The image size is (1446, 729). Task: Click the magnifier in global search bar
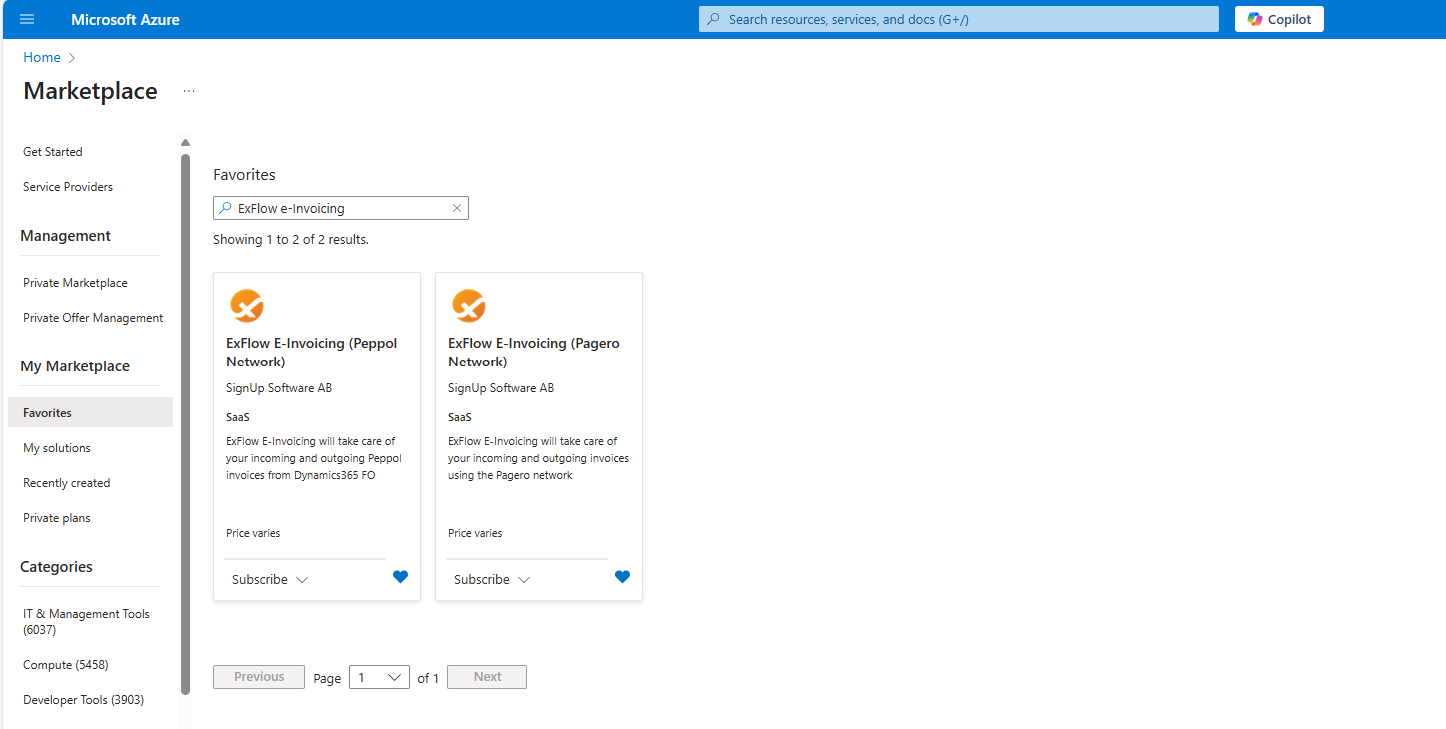[713, 19]
